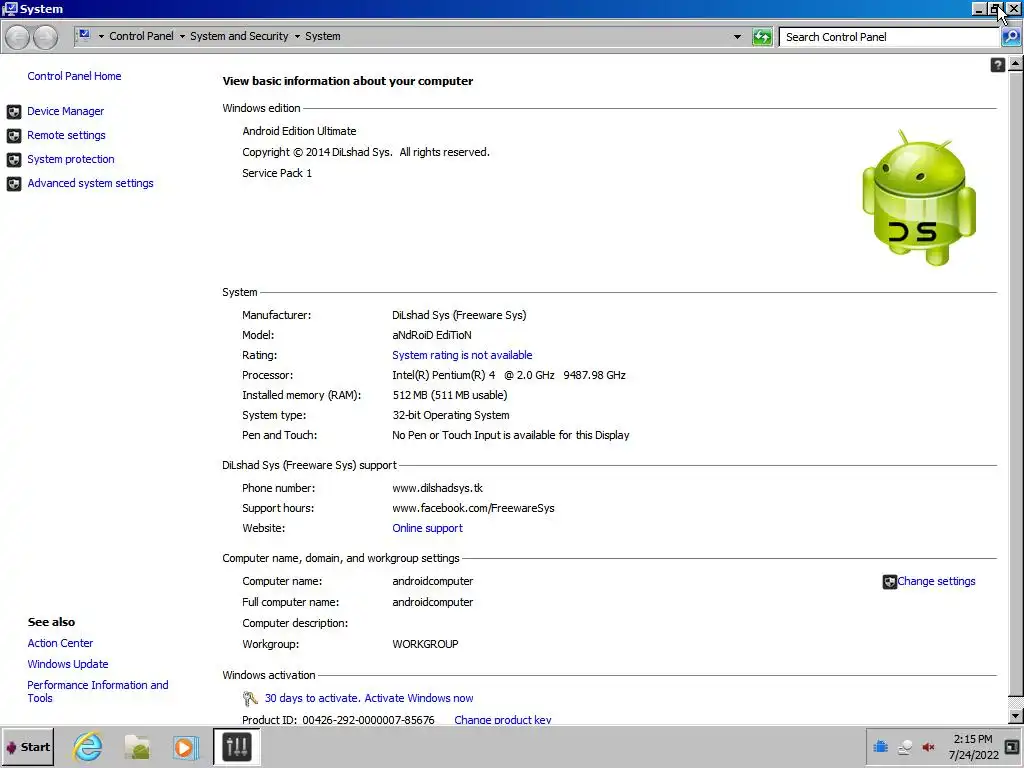Click www.facebook.com/FreewareSys text
The height and width of the screenshot is (768, 1024).
click(x=473, y=509)
